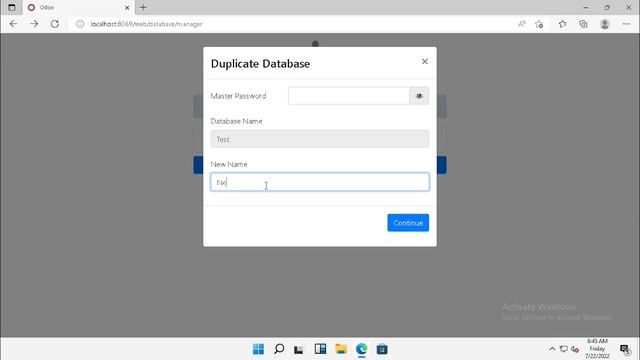Click the New Name text field
The image size is (640, 360).
pyautogui.click(x=320, y=182)
